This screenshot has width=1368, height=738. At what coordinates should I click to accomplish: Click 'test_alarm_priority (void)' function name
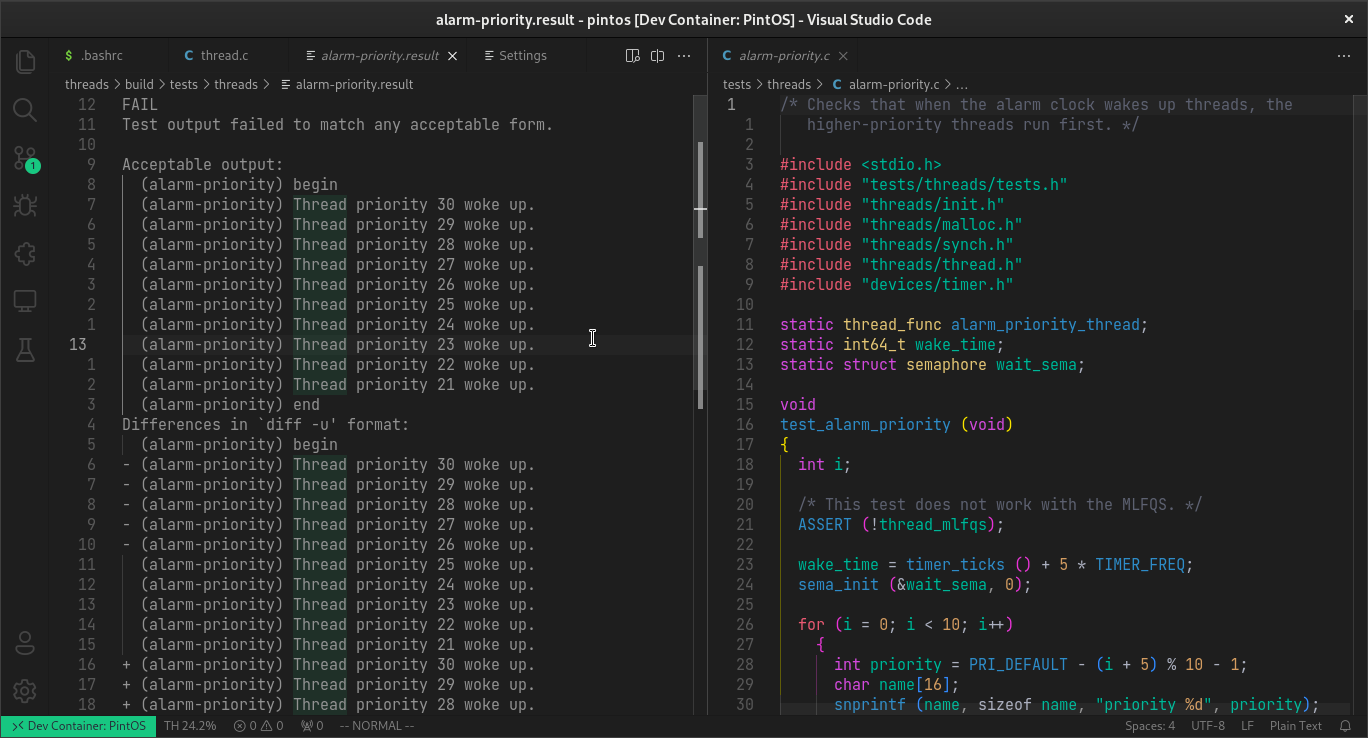865,425
